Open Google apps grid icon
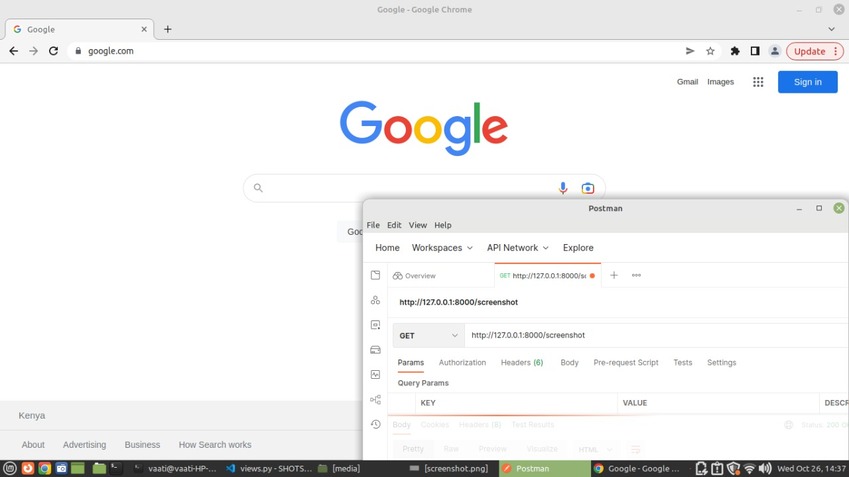Image resolution: width=849 pixels, height=477 pixels. 758,82
